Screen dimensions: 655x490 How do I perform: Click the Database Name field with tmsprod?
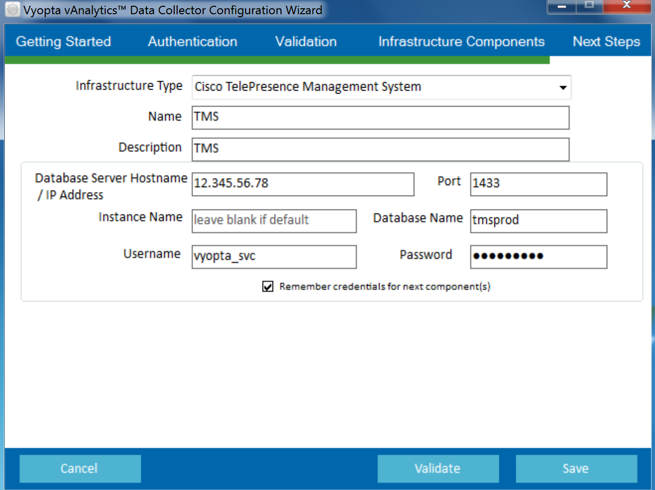(x=538, y=221)
